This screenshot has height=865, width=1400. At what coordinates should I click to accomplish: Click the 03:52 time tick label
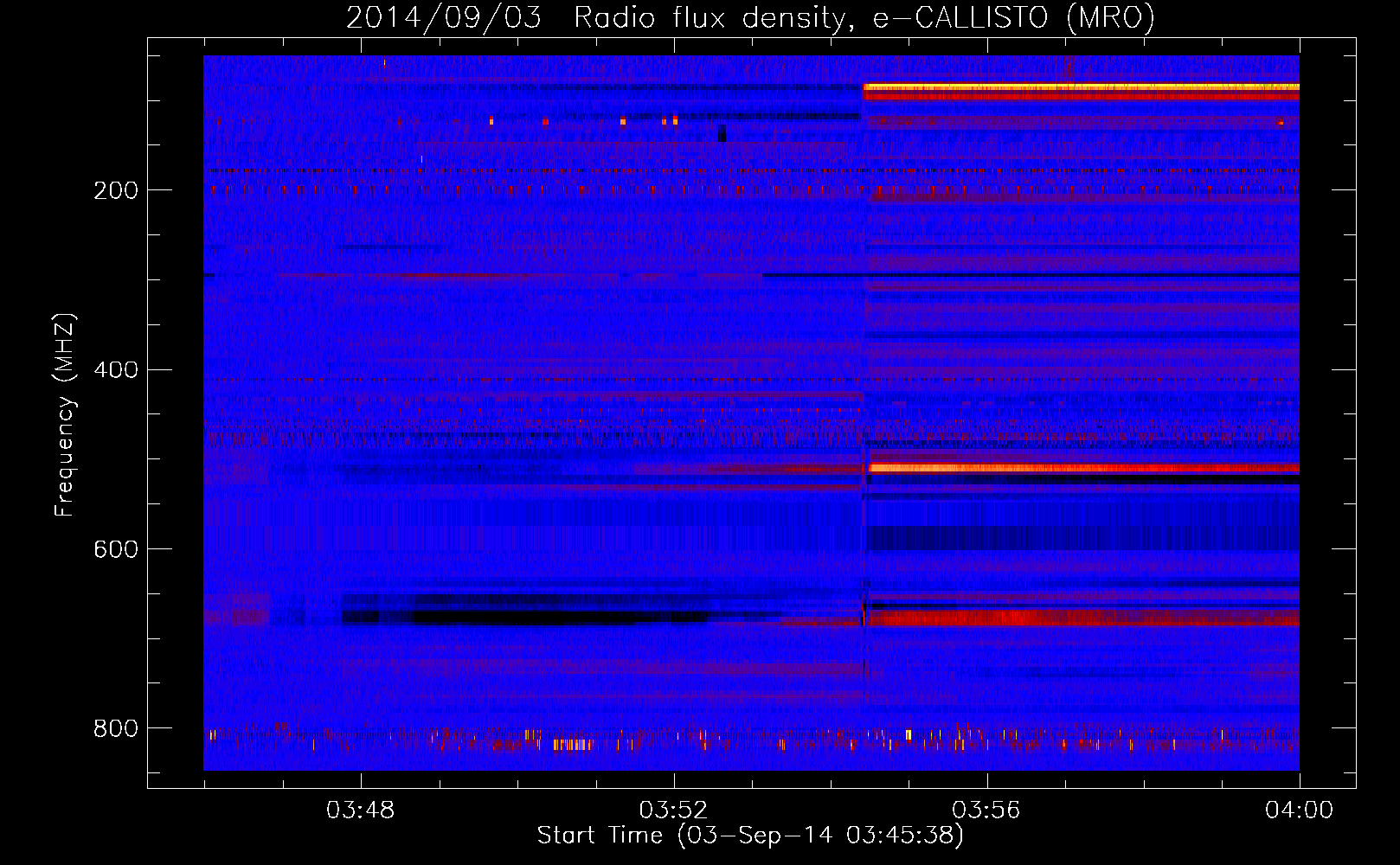673,811
